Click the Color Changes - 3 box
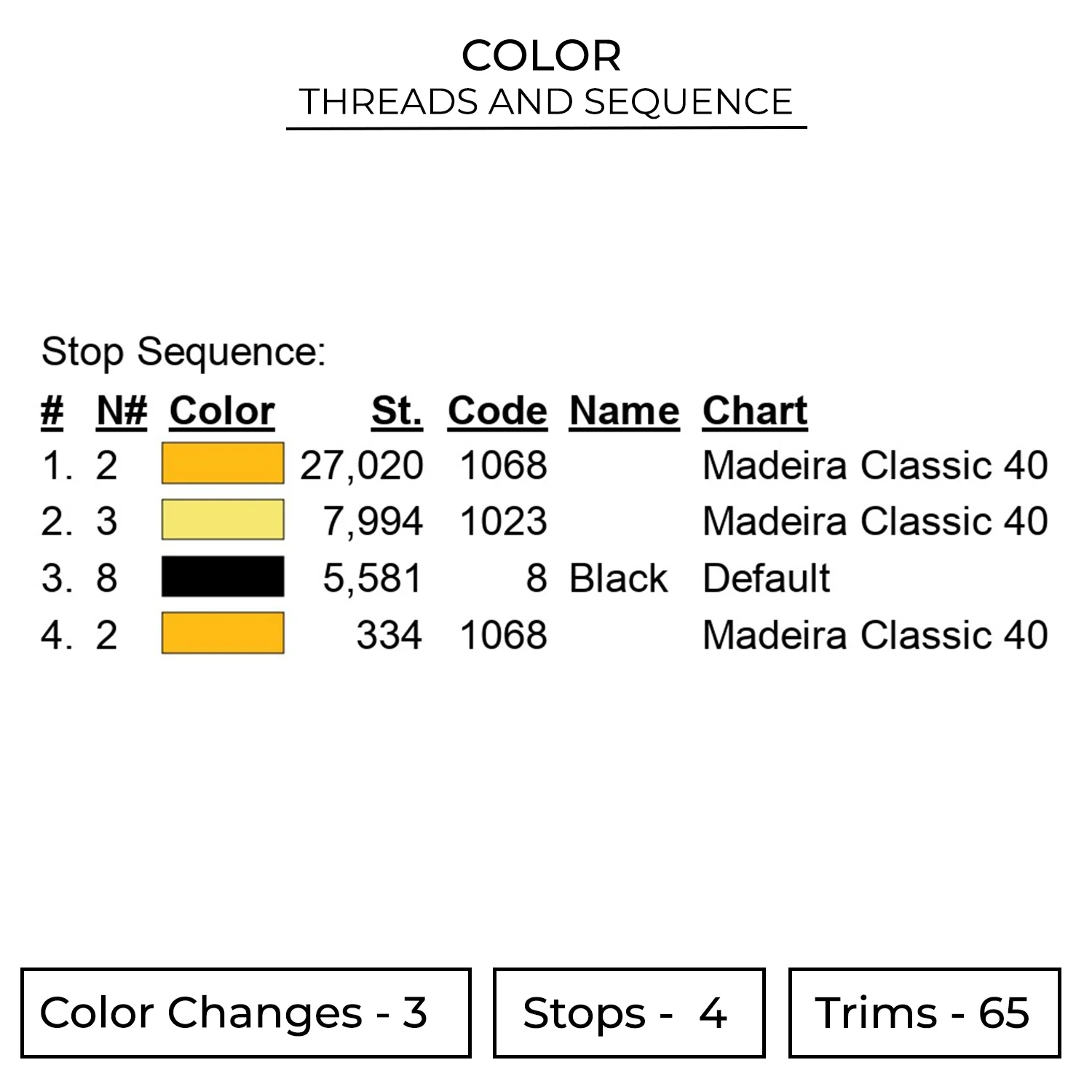1092x1092 pixels. point(246,1013)
